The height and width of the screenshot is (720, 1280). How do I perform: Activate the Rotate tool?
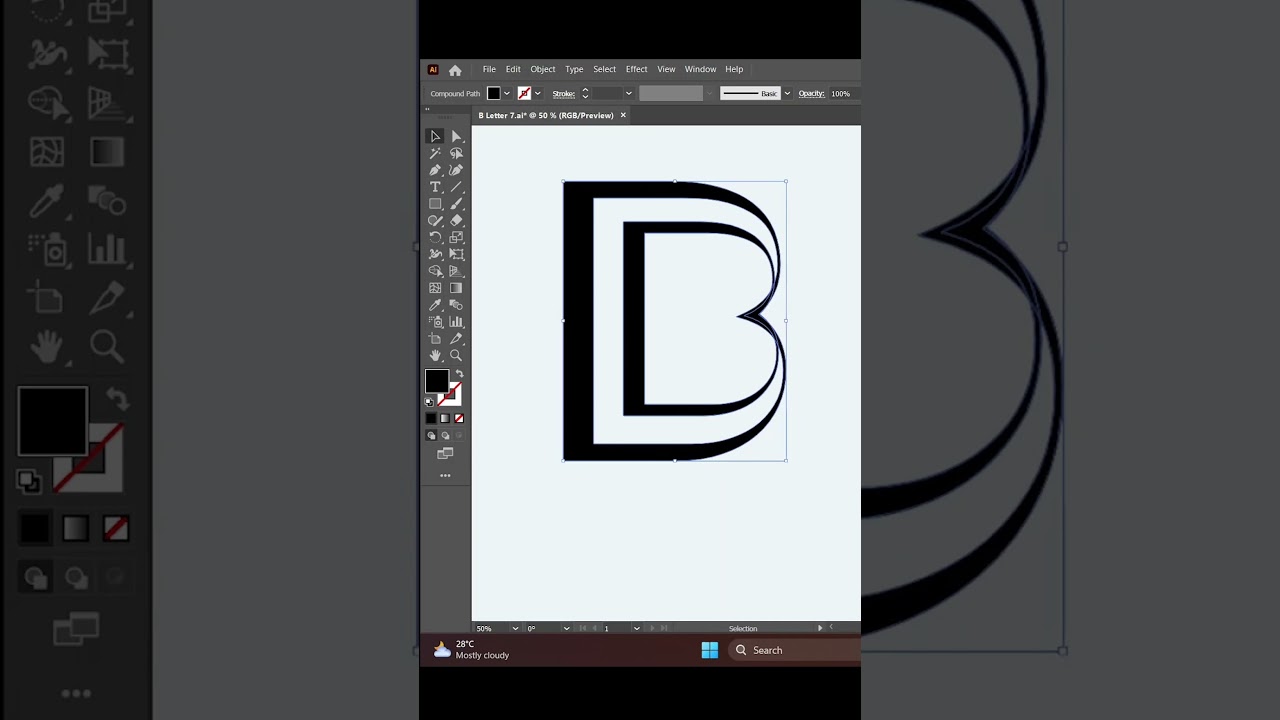(x=435, y=237)
